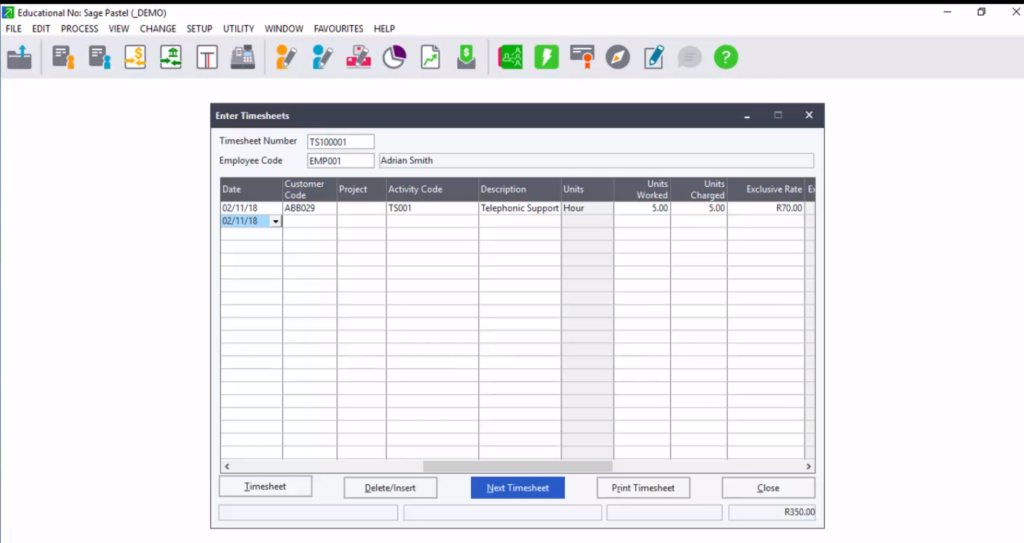Open the cash register point of sale icon

(242, 57)
